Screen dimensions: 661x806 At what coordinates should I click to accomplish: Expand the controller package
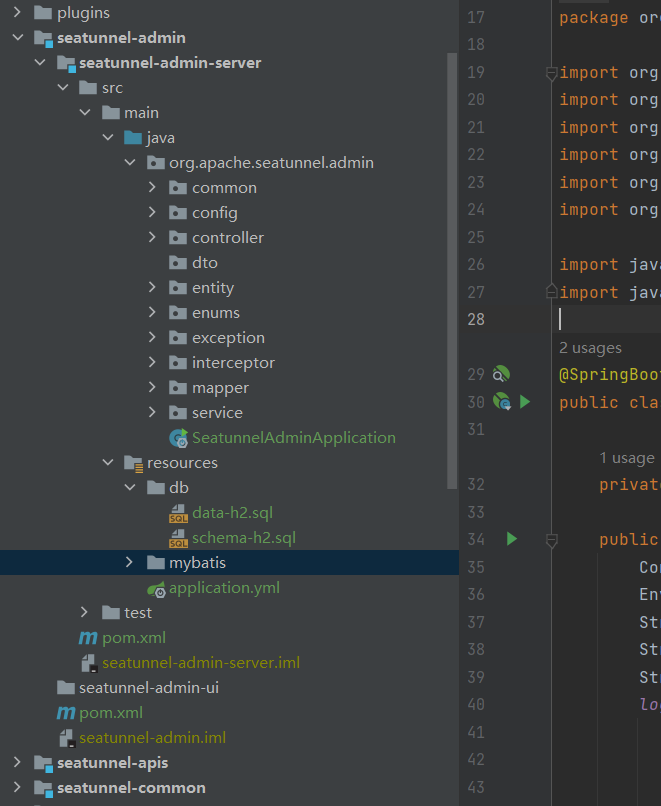coord(152,237)
